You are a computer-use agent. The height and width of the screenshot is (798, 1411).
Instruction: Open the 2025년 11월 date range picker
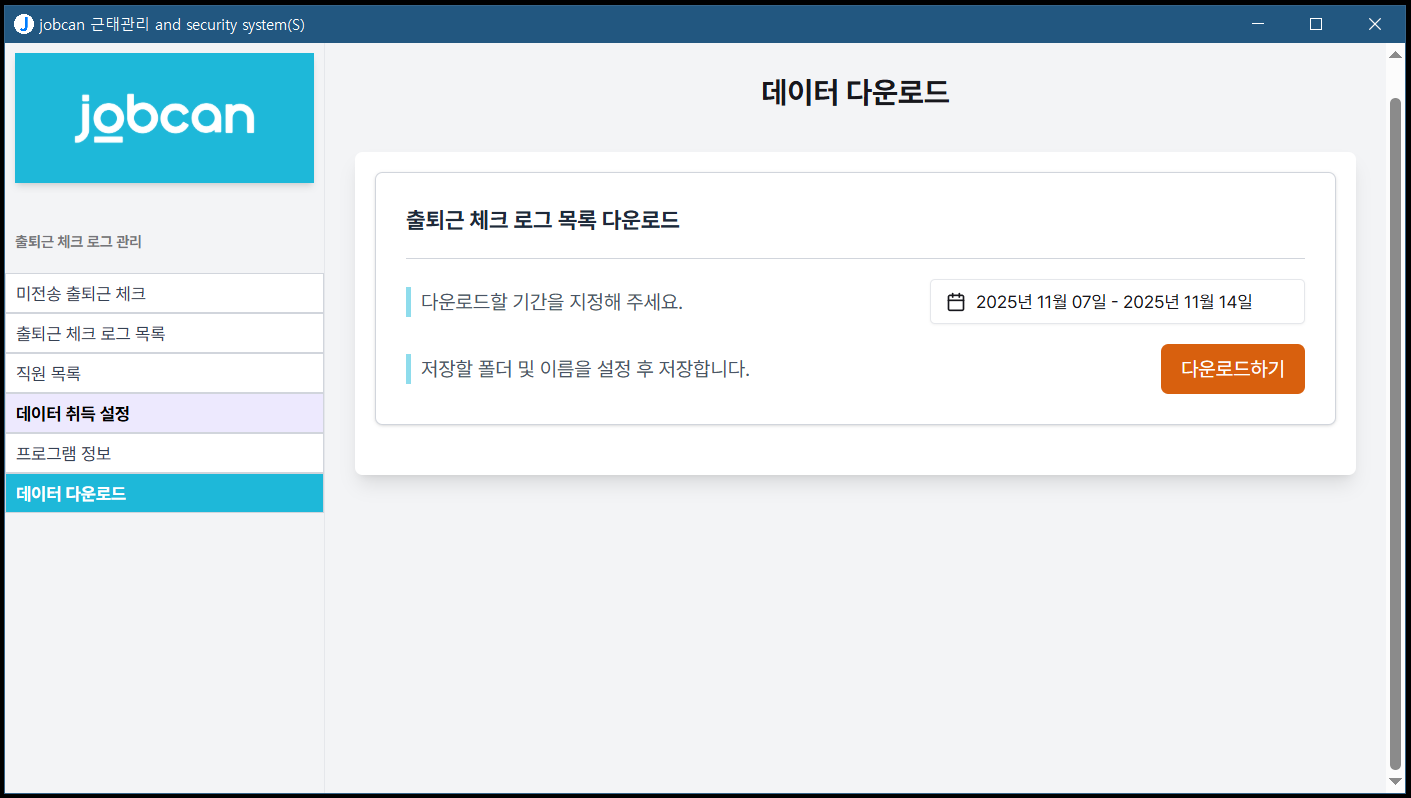(x=1116, y=302)
